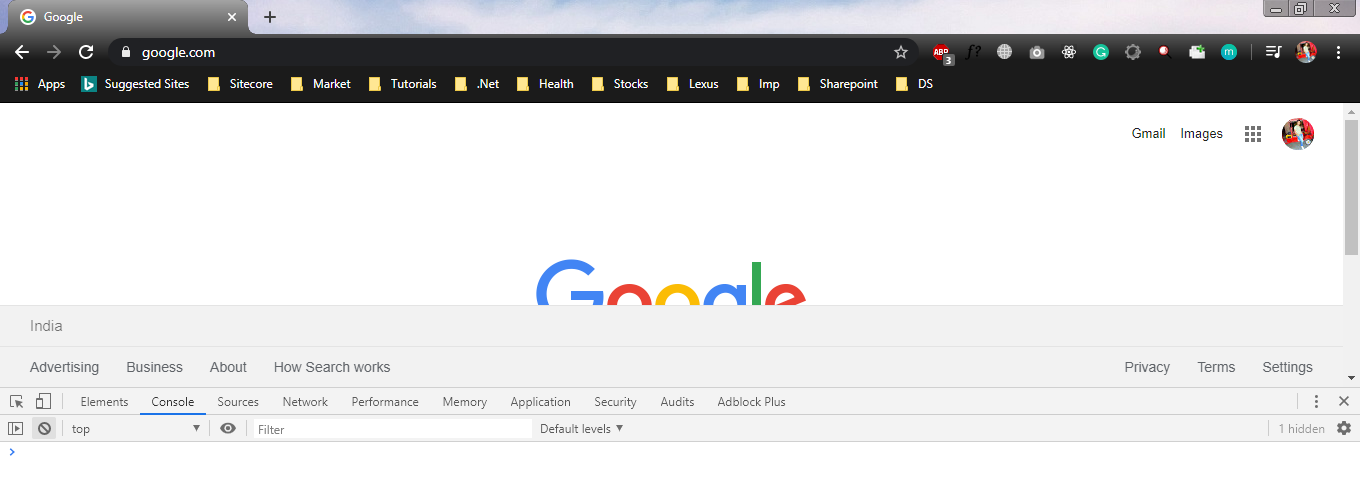Open the media control playlist icon
The height and width of the screenshot is (504, 1360).
point(1273,52)
